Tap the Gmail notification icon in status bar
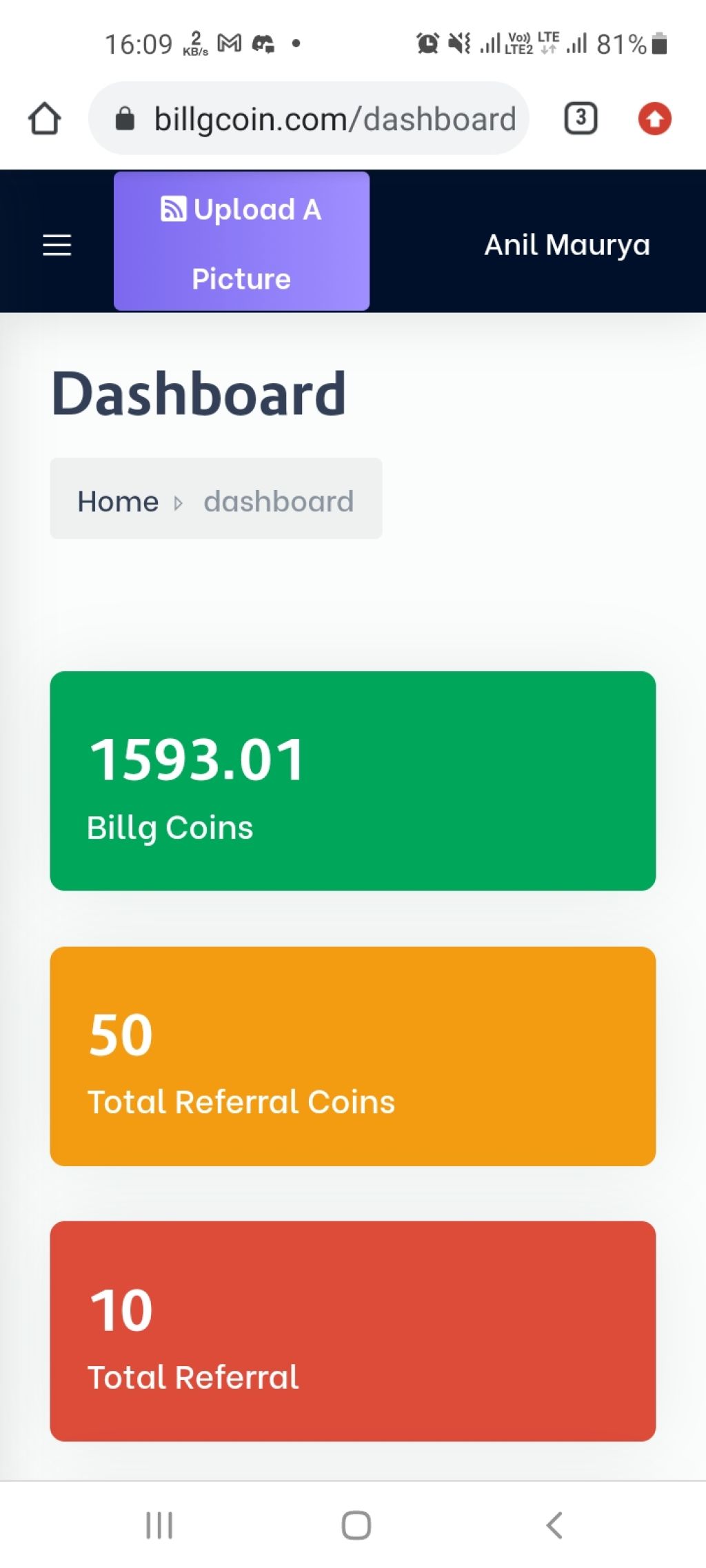This screenshot has width=706, height=1568. tap(230, 43)
